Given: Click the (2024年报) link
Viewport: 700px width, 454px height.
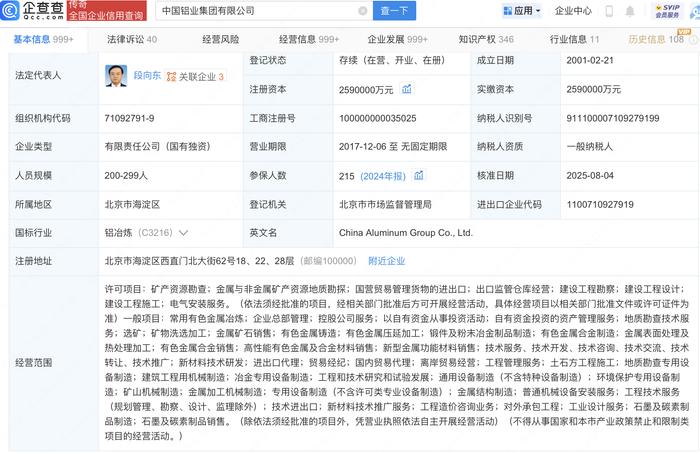Looking at the screenshot, I should coord(383,176).
